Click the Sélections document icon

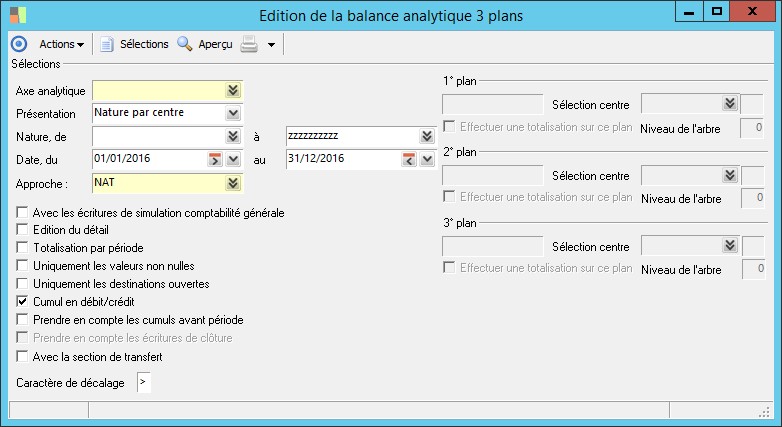coord(106,44)
